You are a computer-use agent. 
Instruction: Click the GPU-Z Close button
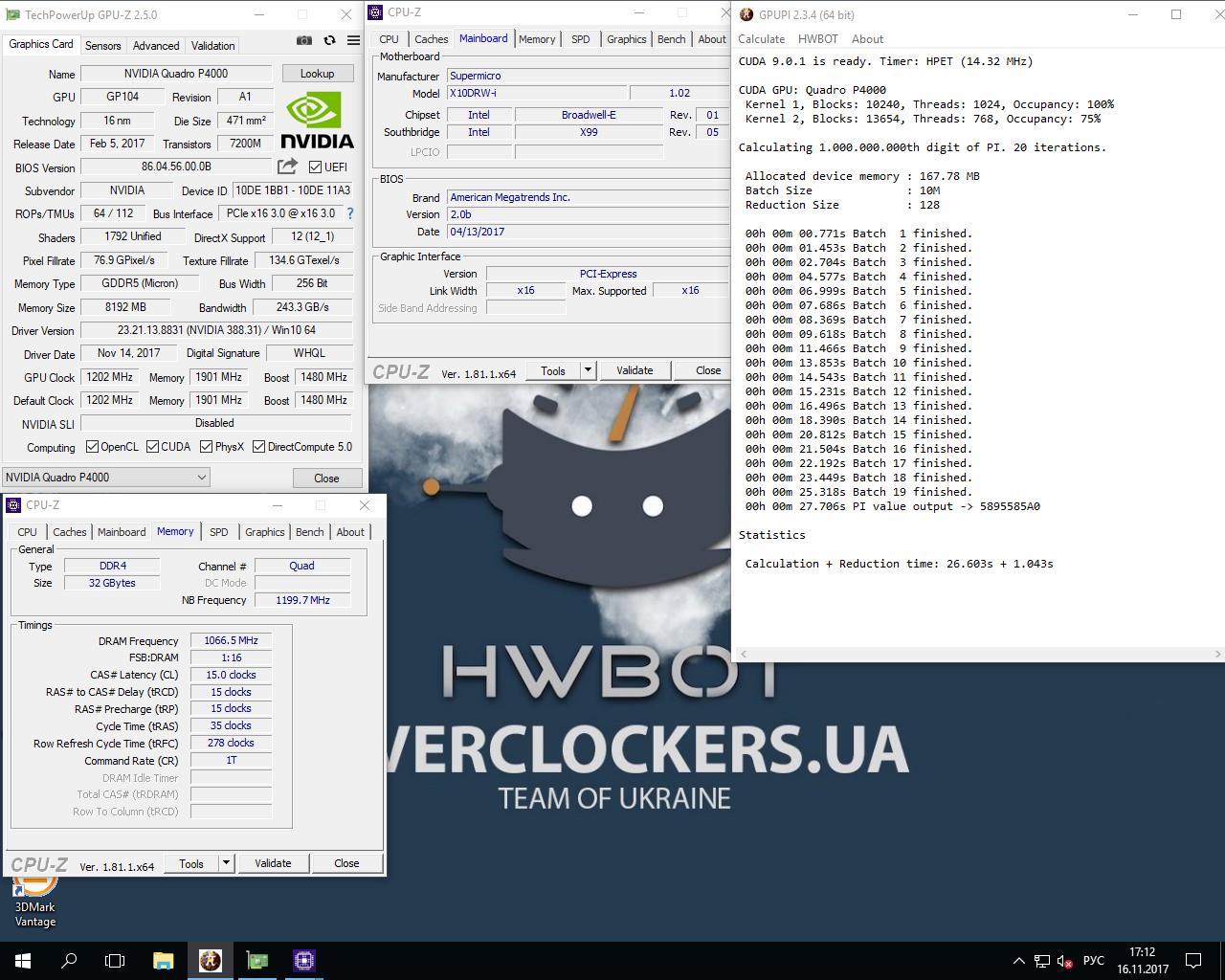pyautogui.click(x=326, y=478)
